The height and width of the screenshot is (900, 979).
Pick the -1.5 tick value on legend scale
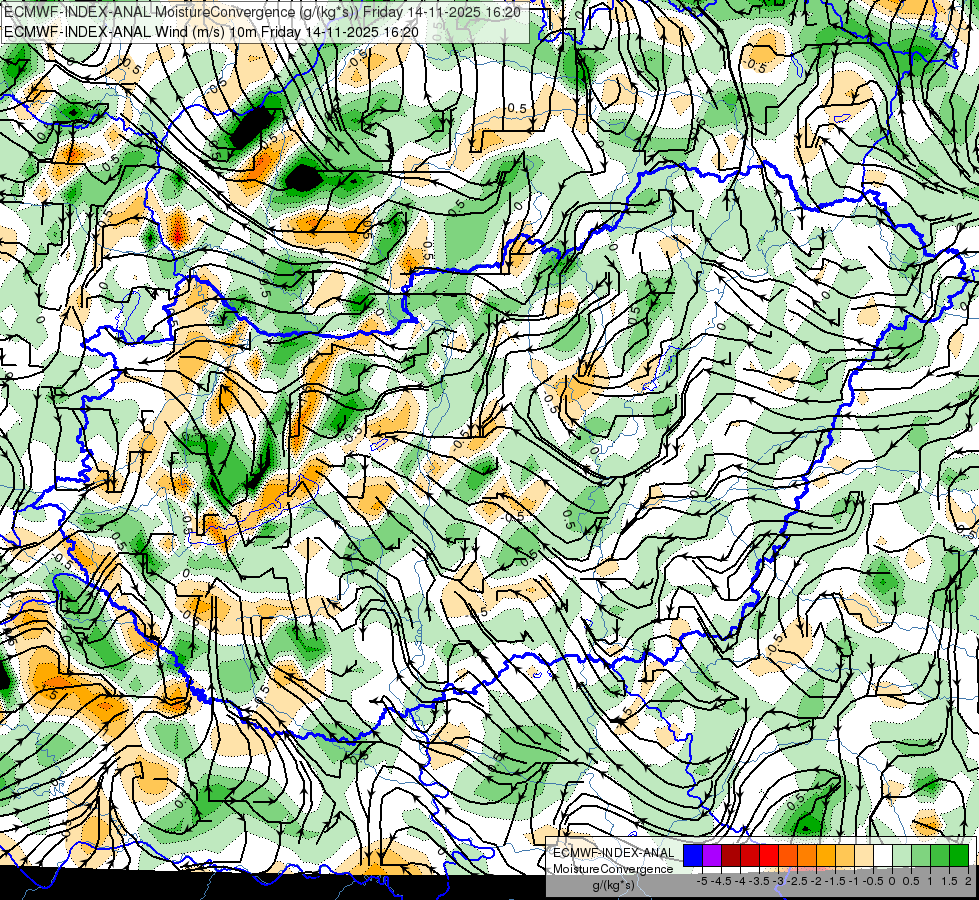coord(835,881)
